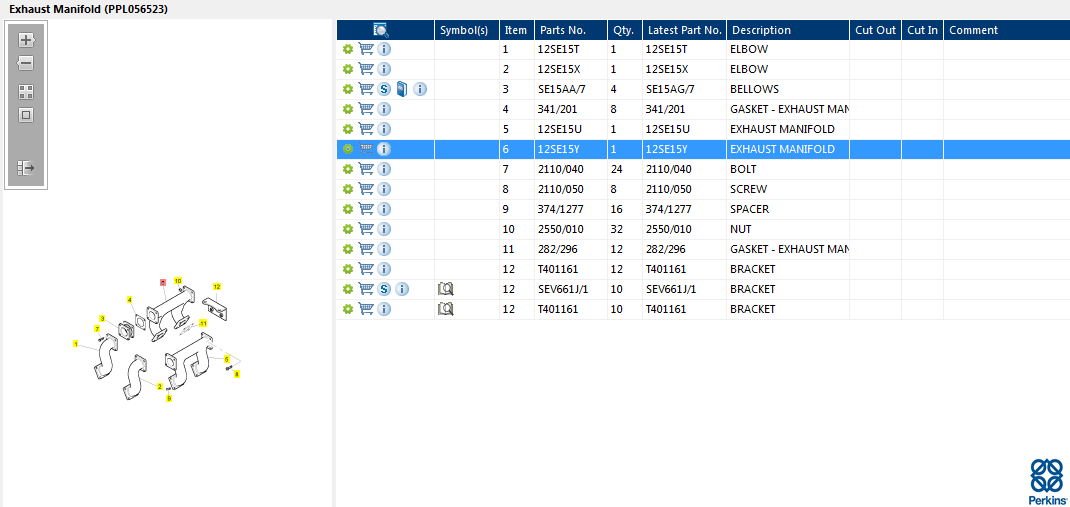This screenshot has width=1070, height=507.
Task: Click latest part number SE15AG/7
Action: [670, 89]
